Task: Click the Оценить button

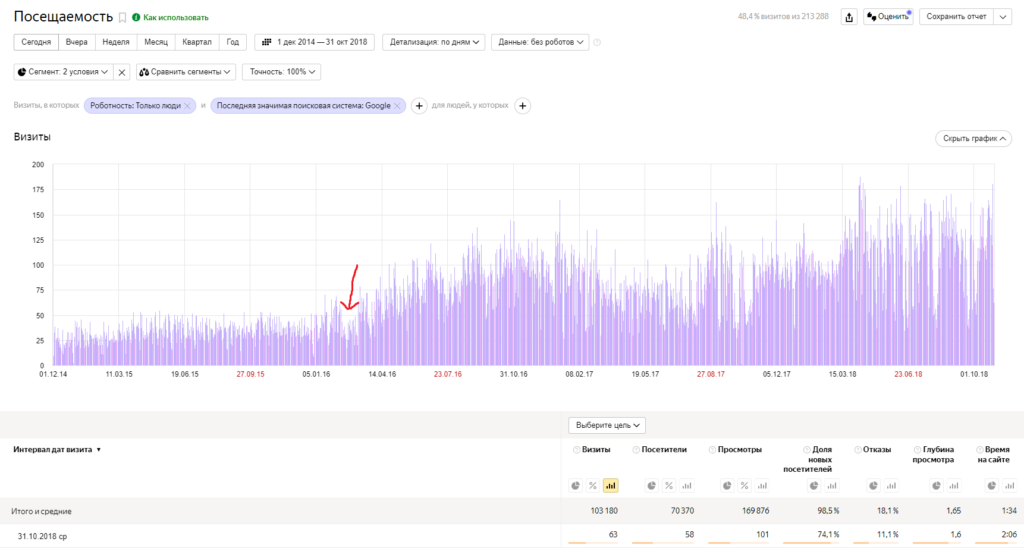Action: click(888, 17)
